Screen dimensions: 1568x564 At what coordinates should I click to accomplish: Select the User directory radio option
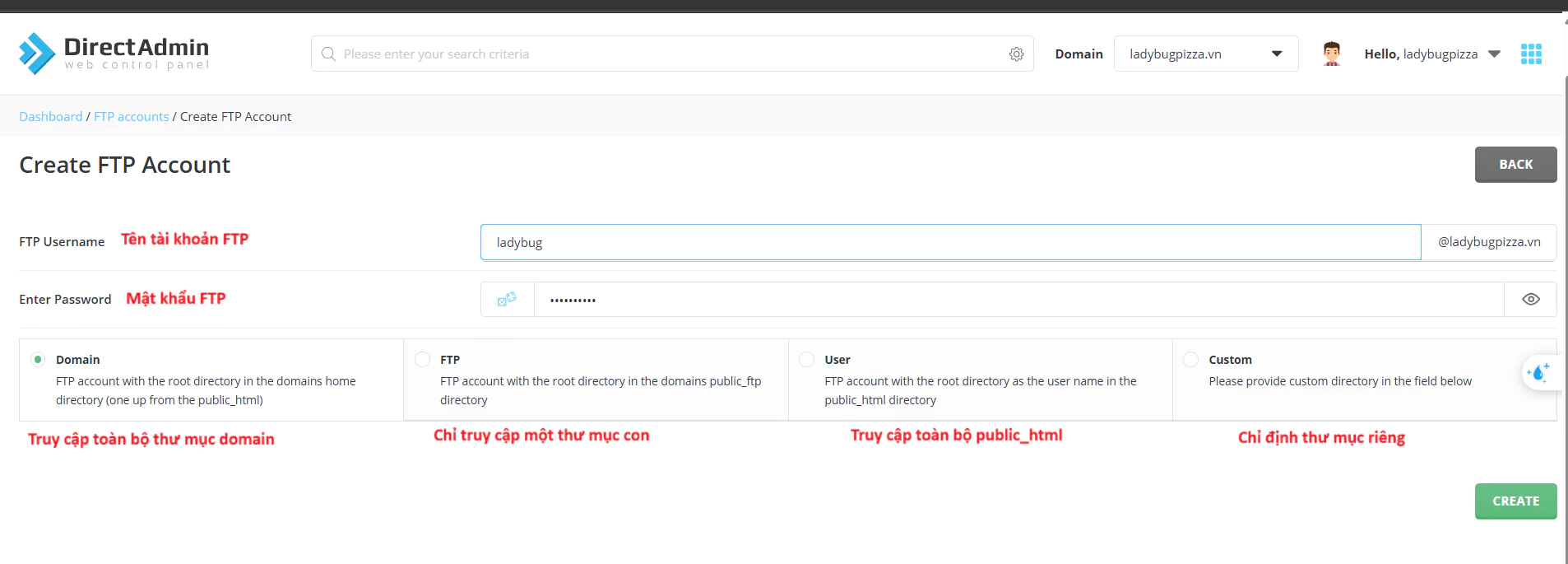click(x=807, y=360)
